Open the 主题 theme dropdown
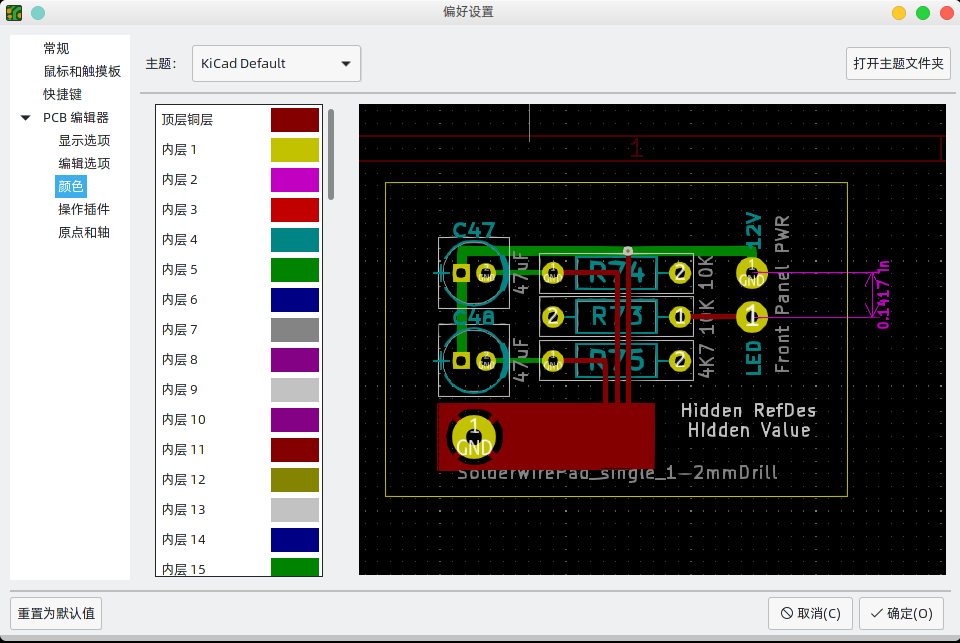Image resolution: width=960 pixels, height=643 pixels. pos(345,63)
